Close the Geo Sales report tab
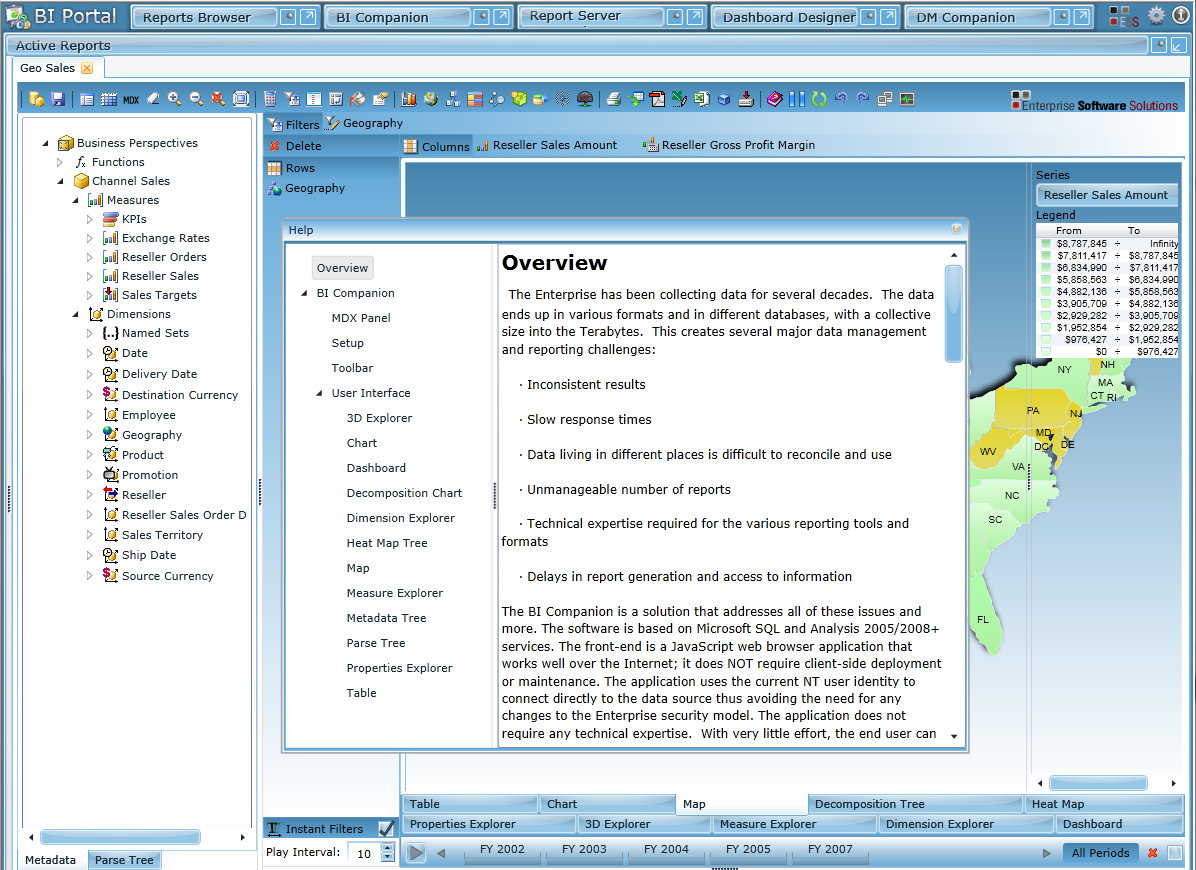Image resolution: width=1196 pixels, height=870 pixels. (87, 68)
